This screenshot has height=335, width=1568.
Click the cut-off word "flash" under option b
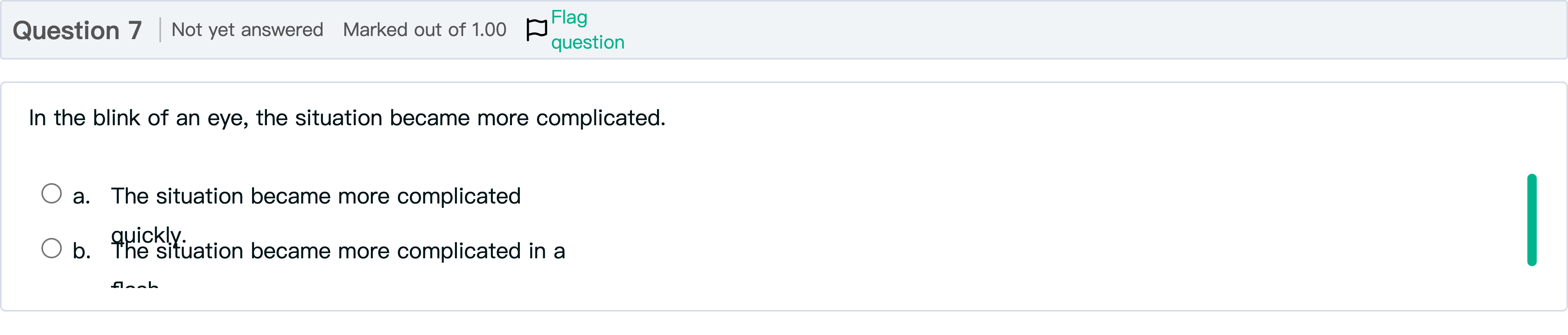coord(135,284)
